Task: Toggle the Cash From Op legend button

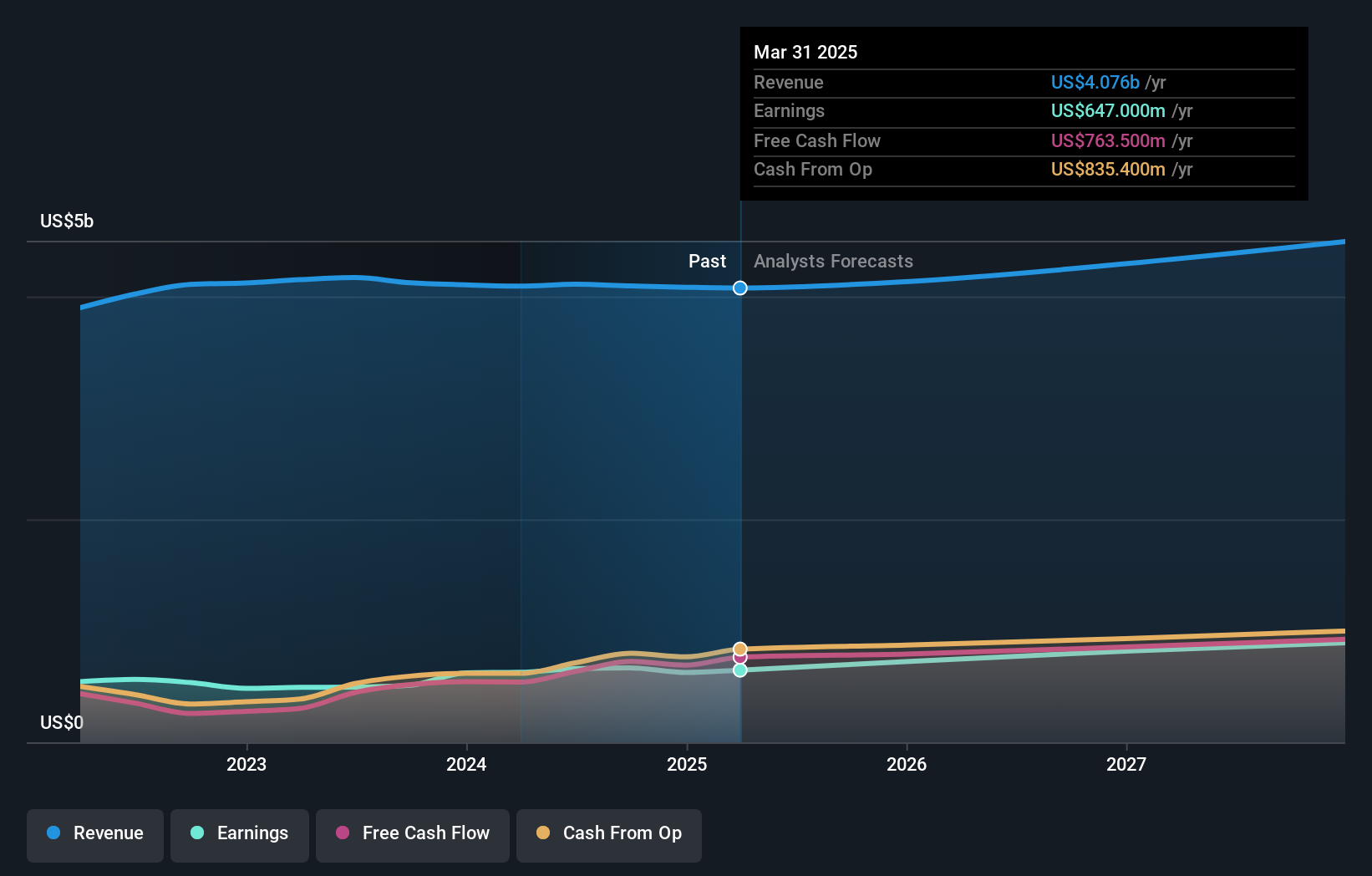Action: (x=609, y=835)
